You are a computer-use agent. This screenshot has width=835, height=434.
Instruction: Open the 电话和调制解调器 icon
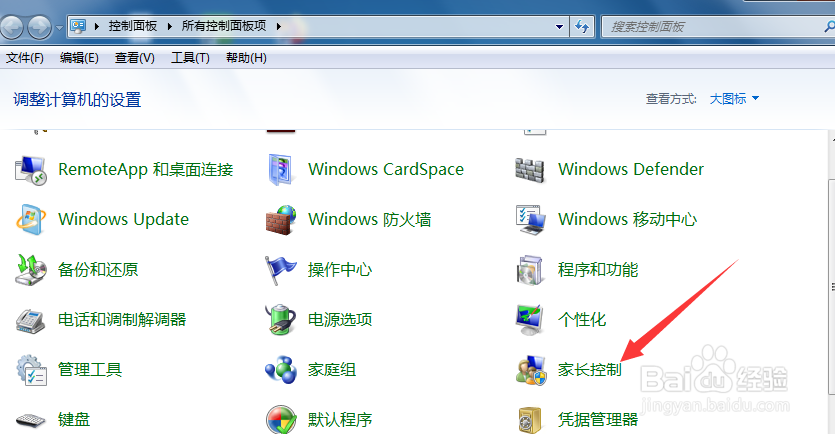pos(30,320)
